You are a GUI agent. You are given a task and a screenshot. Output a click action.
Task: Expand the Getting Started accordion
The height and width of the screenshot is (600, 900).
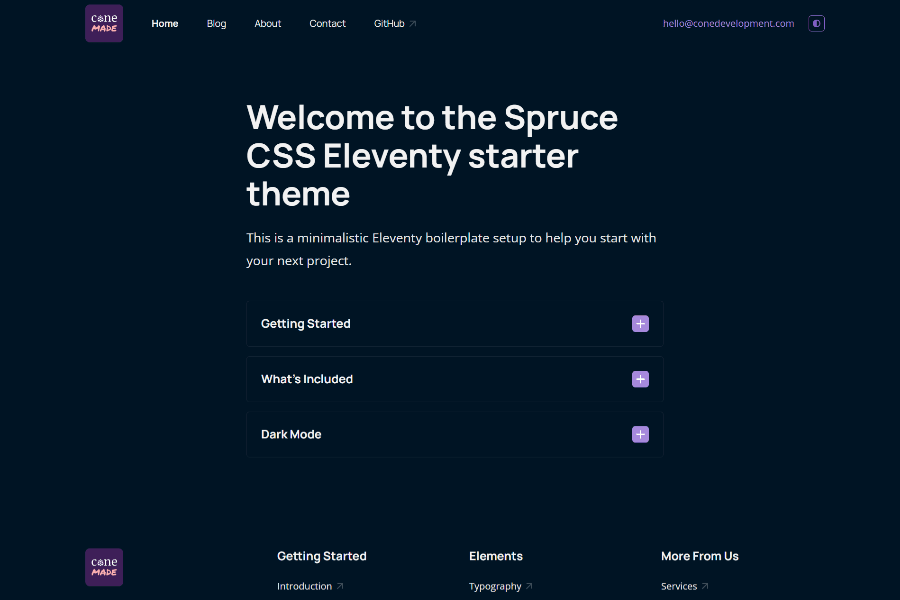pyautogui.click(x=455, y=323)
